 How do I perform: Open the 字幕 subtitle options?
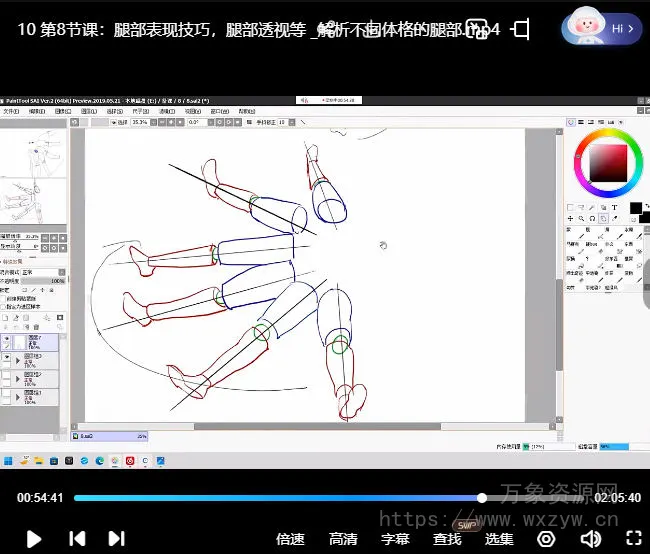coord(395,539)
